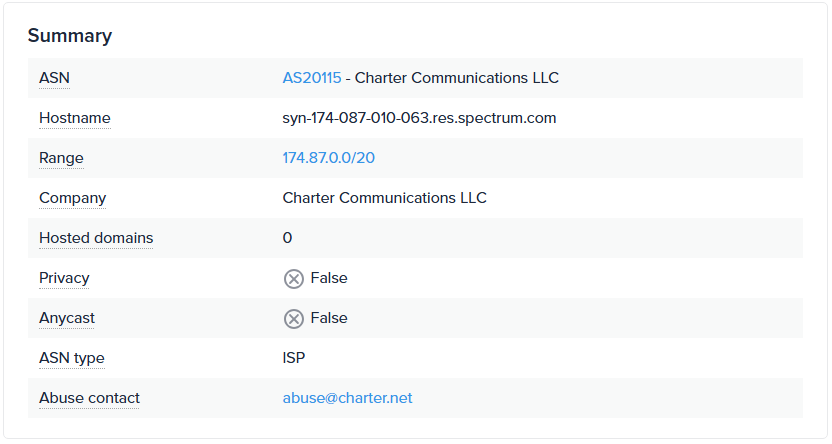This screenshot has width=832, height=444.
Task: Open the 174.87.0.0/20 range link
Action: pyautogui.click(x=329, y=158)
